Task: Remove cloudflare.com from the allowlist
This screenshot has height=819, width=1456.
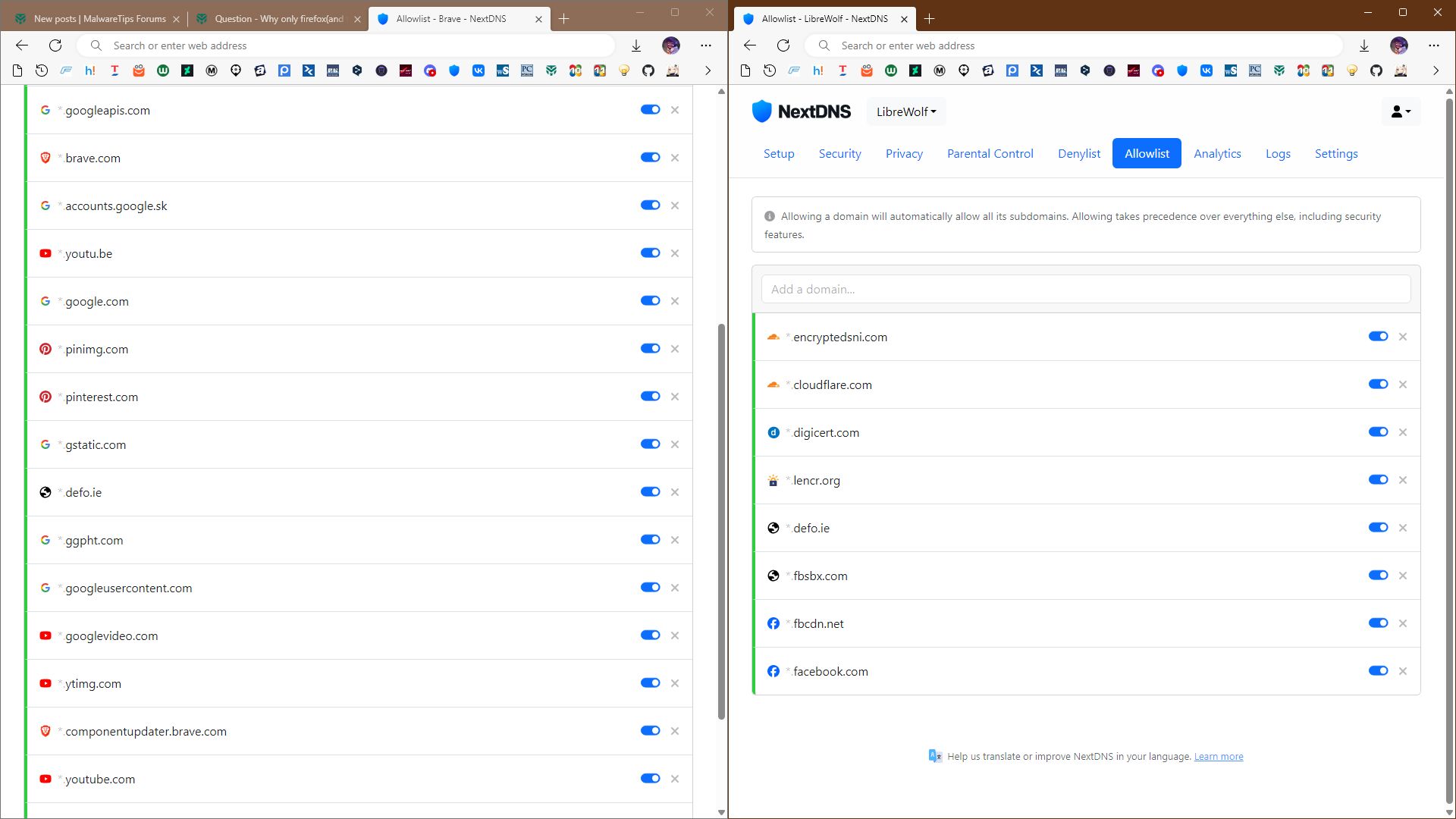Action: [x=1403, y=384]
